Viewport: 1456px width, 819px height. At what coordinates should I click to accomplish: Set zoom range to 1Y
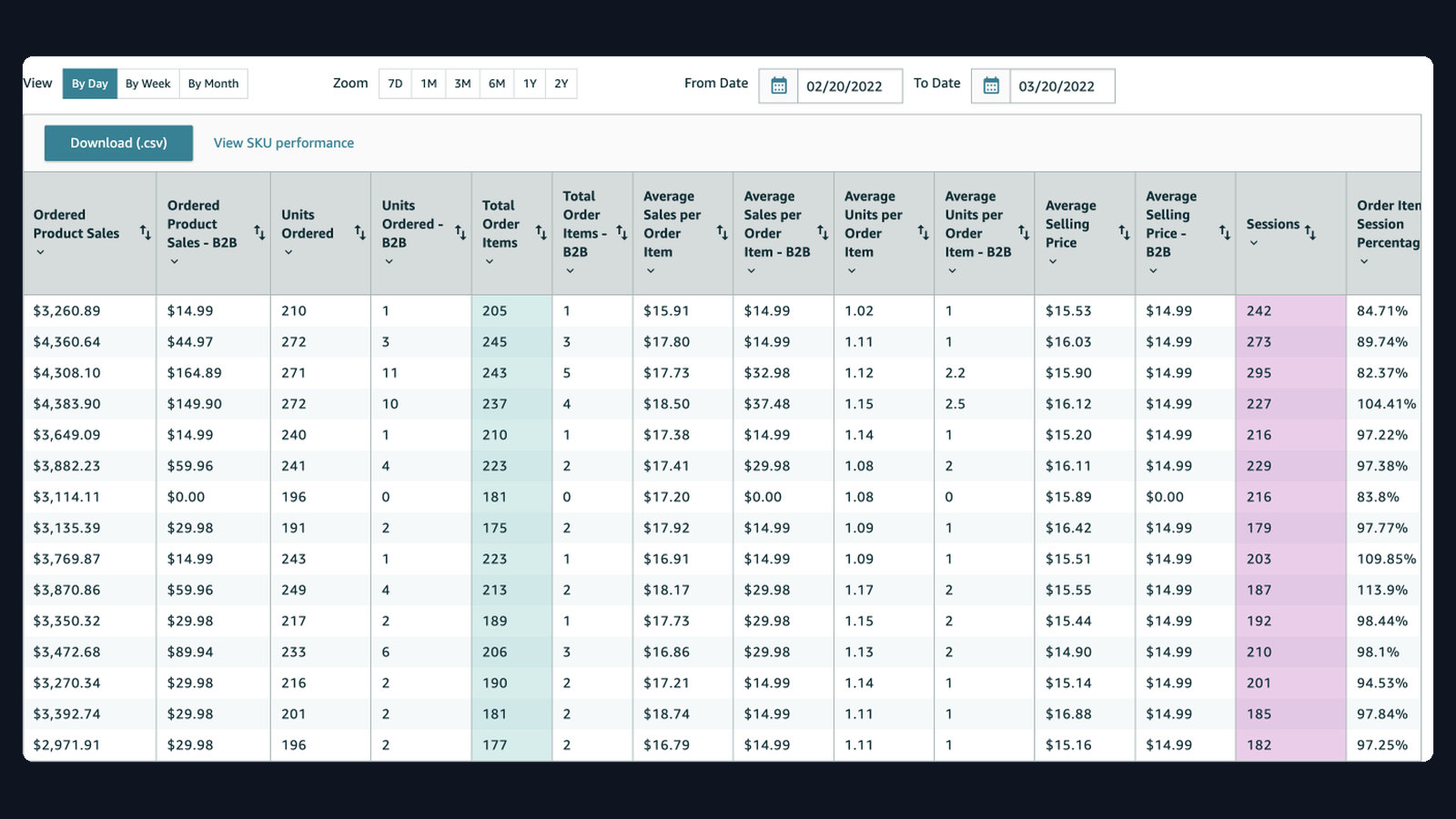(530, 84)
